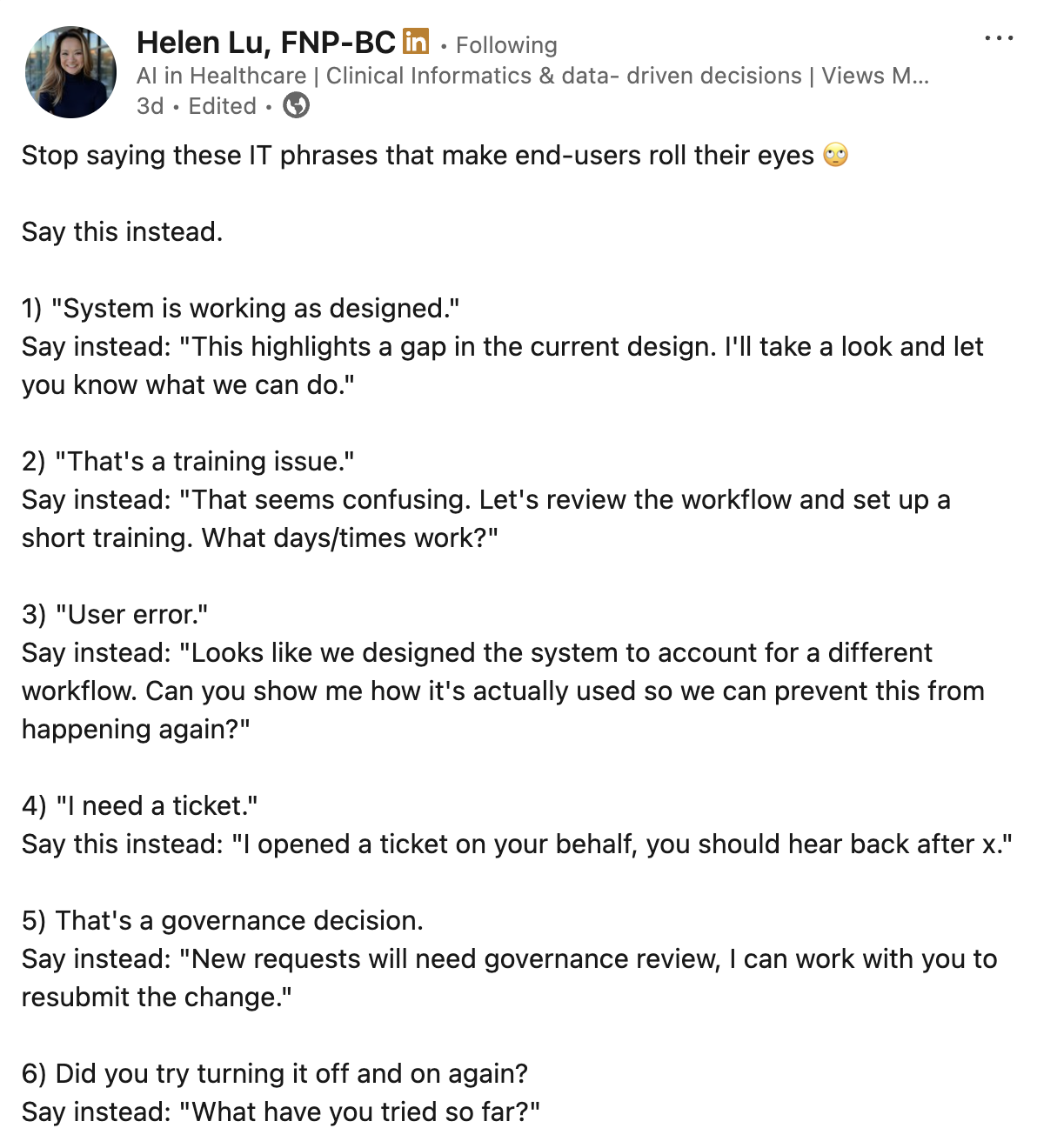This screenshot has height=1148, width=1037.
Task: Click the standalone "Say this instead." line
Action: (122, 232)
